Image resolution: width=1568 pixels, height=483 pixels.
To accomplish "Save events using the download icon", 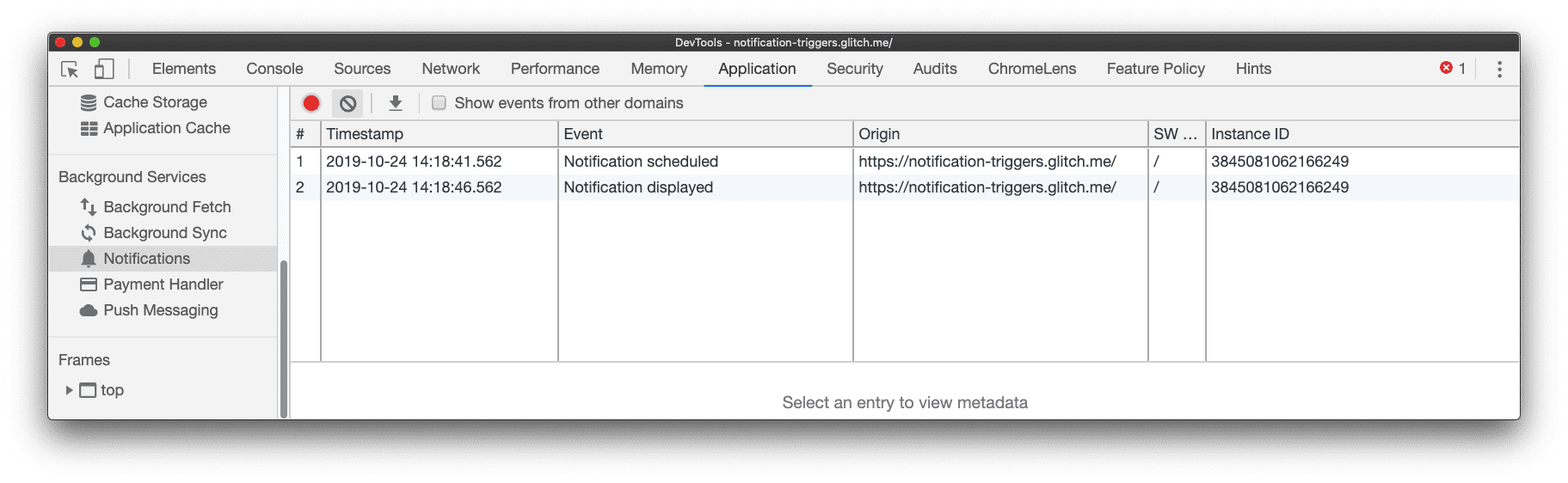I will pyautogui.click(x=396, y=103).
